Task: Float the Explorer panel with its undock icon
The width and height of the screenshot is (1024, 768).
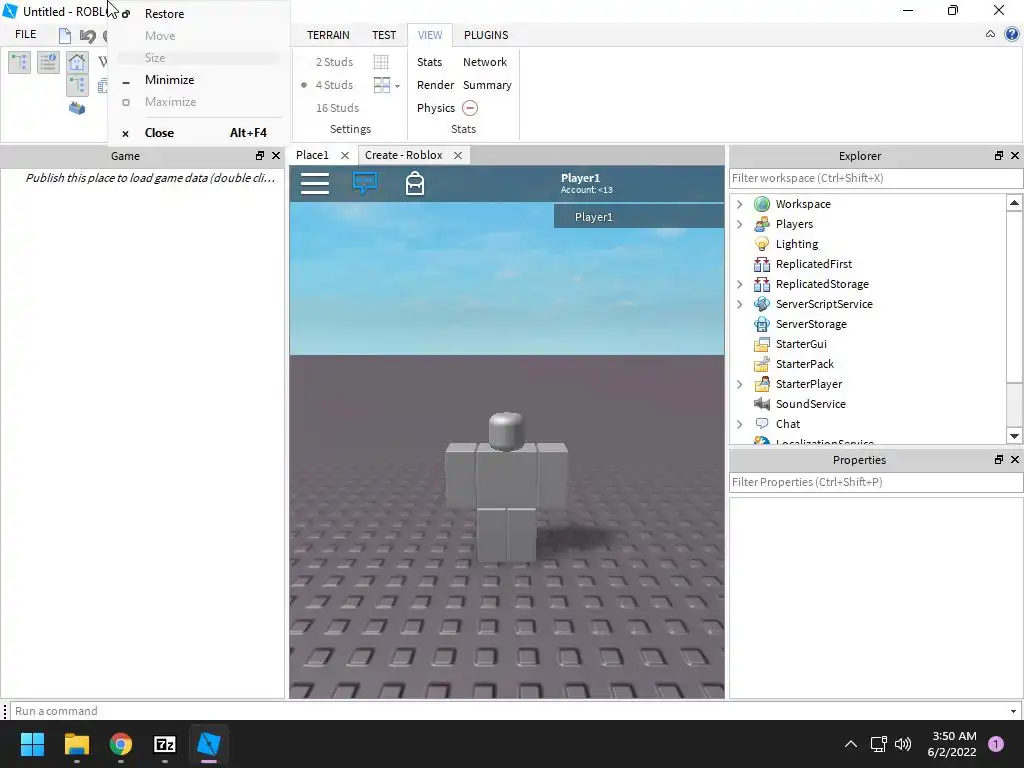Action: pos(999,155)
